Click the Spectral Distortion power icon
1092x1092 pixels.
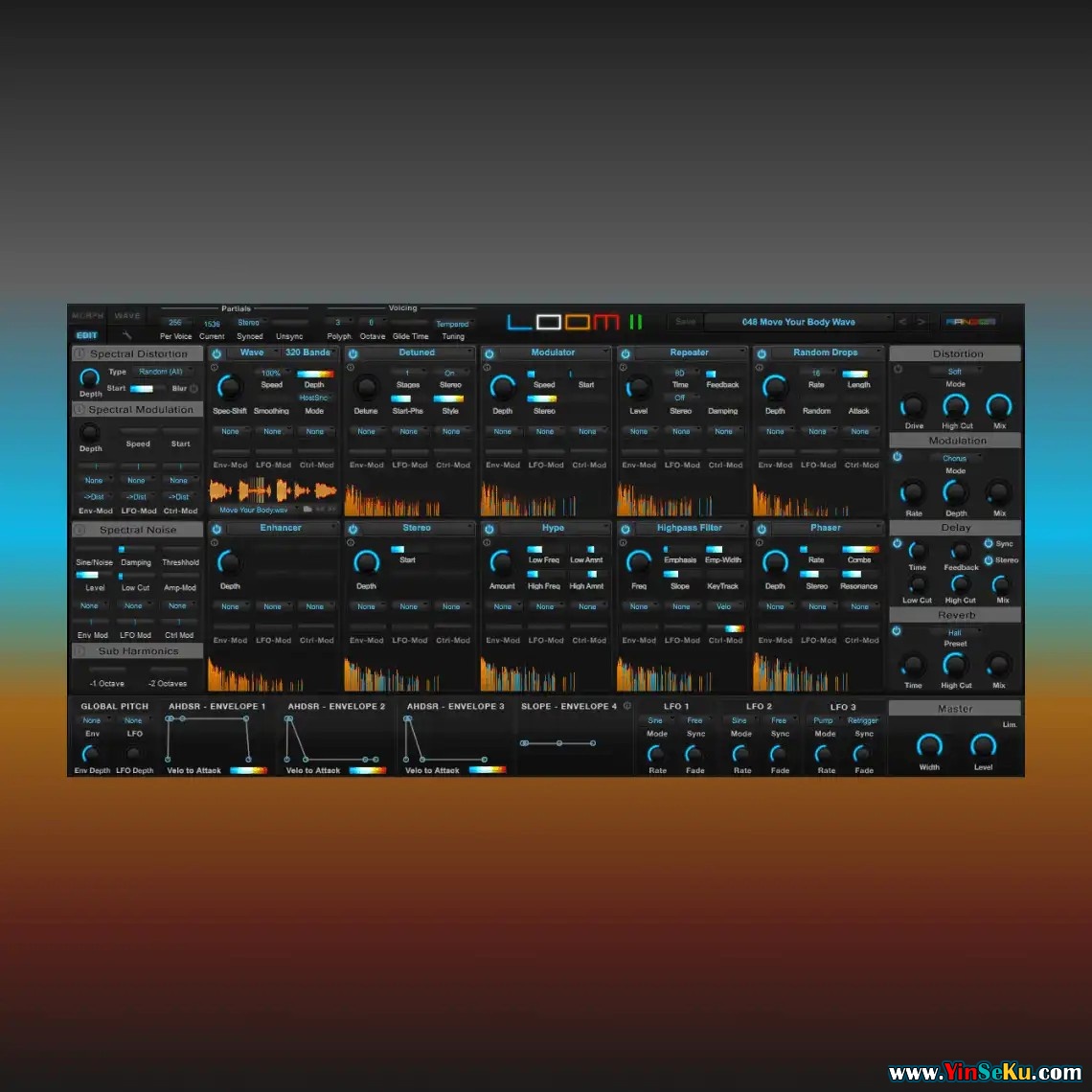[x=80, y=354]
